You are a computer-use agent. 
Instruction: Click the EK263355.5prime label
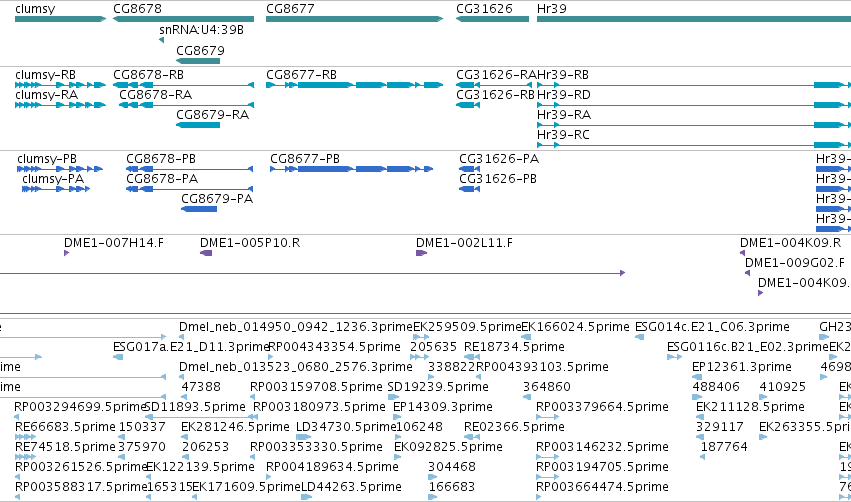coord(805,428)
